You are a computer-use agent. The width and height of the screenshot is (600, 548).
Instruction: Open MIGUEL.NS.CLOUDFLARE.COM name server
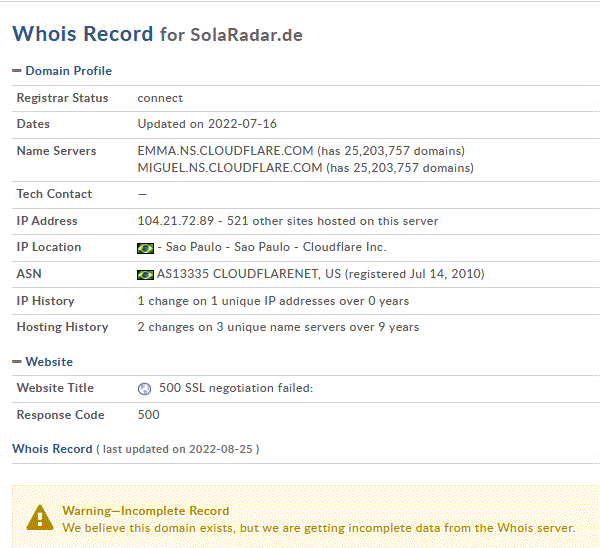pos(230,168)
